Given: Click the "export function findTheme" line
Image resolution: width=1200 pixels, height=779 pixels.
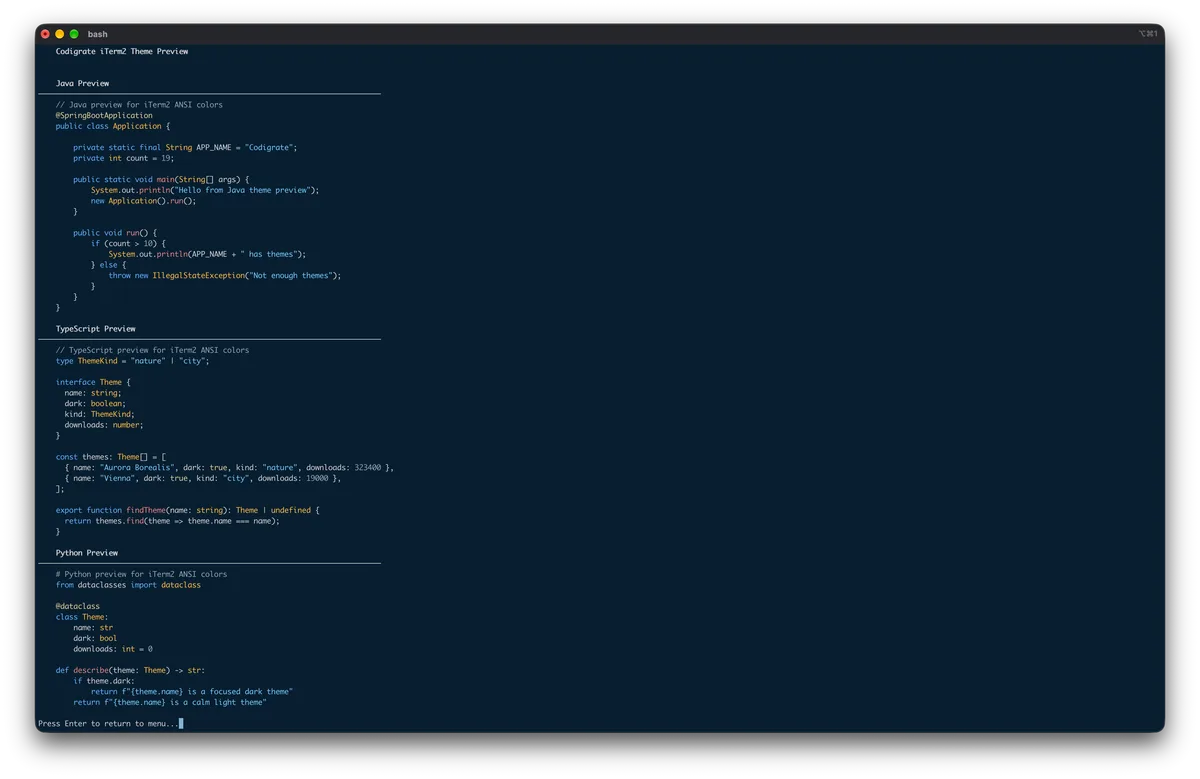Looking at the screenshot, I should click(188, 510).
